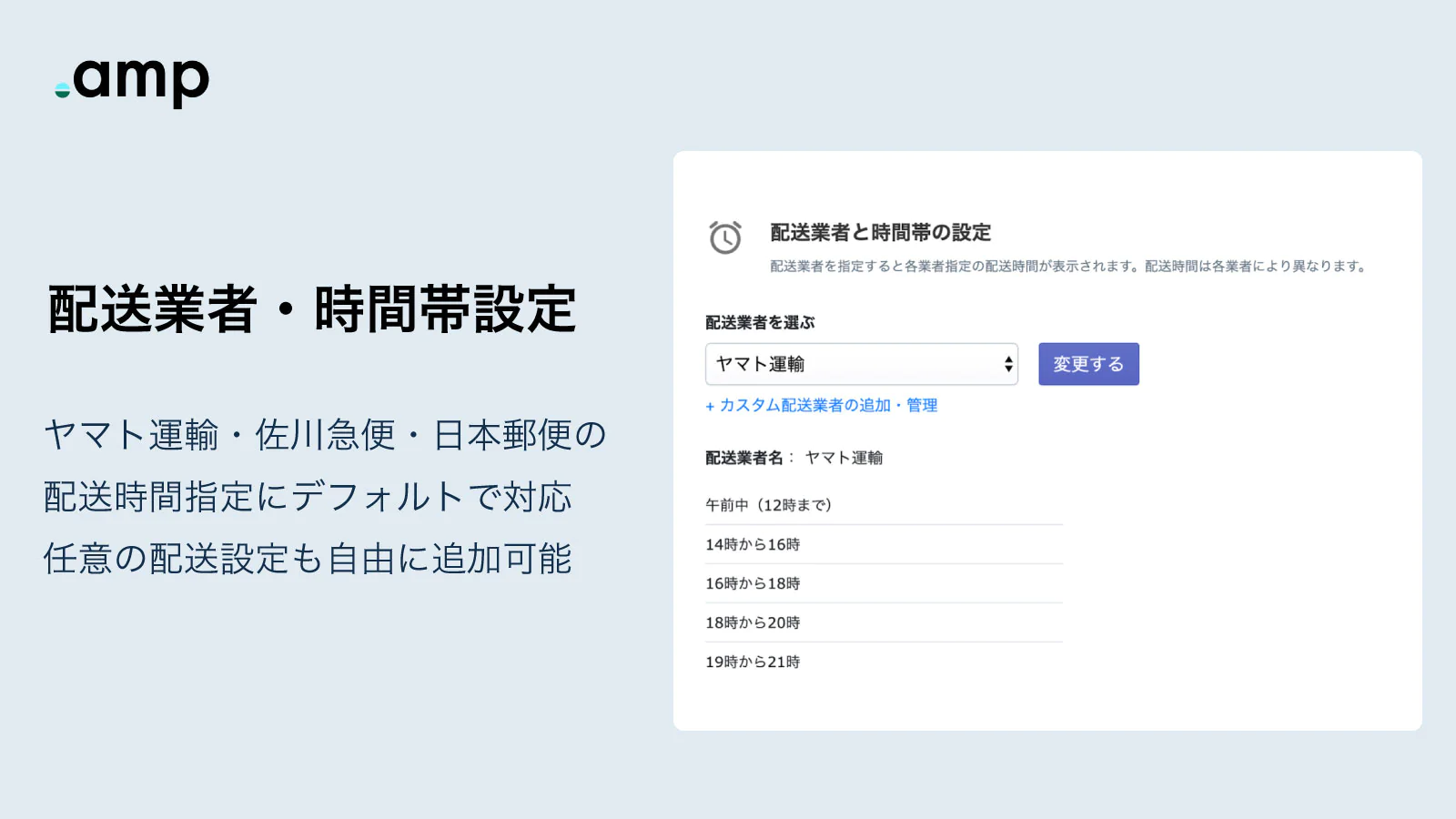
Task: Select the 16時から18時 time slot
Action: (x=884, y=583)
